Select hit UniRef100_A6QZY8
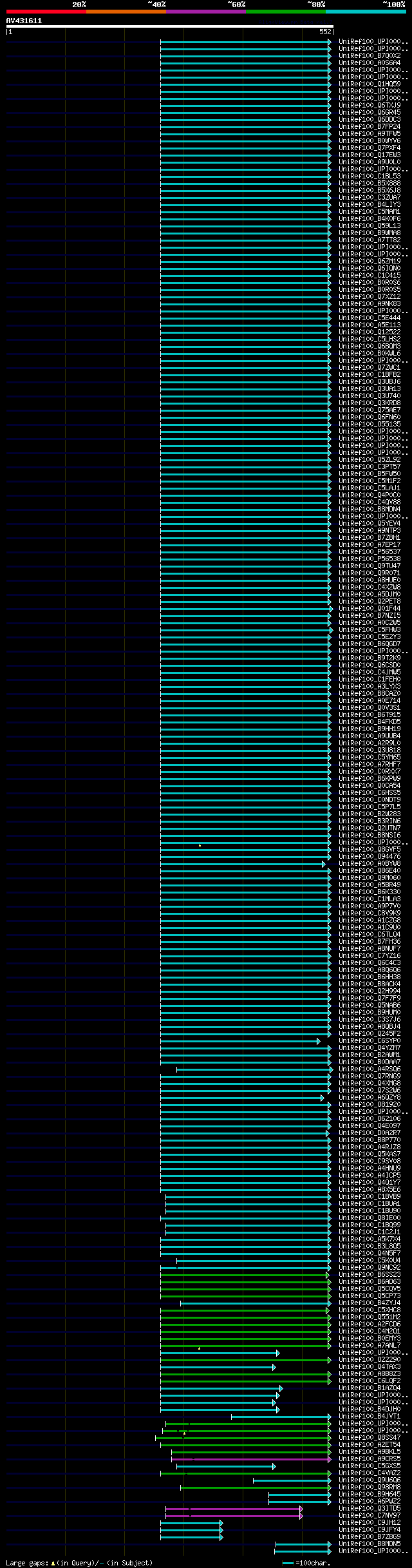This screenshot has width=412, height=1568. 370,1098
